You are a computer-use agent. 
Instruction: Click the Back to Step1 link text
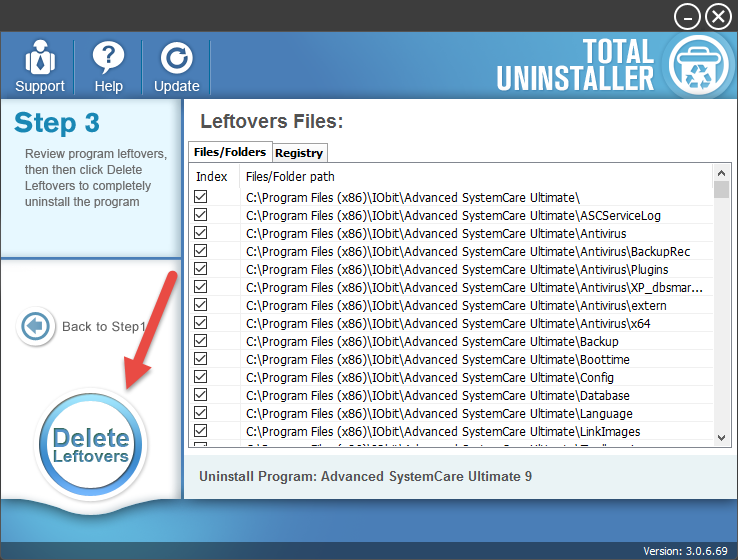104,327
